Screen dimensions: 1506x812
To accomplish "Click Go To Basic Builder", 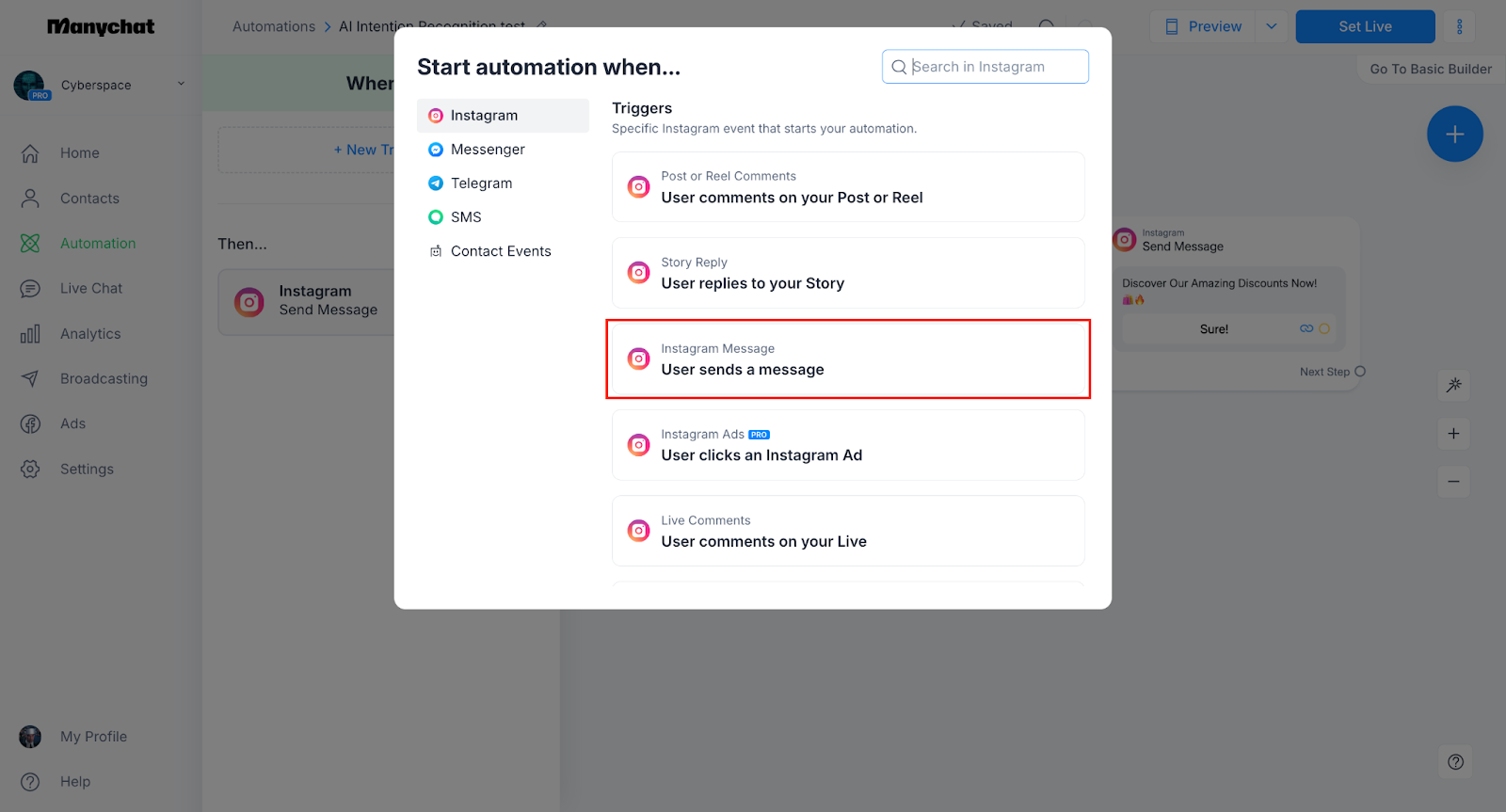I will (1431, 69).
